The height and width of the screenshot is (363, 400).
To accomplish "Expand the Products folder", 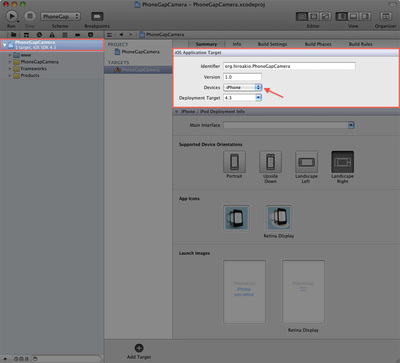I will [x=10, y=75].
